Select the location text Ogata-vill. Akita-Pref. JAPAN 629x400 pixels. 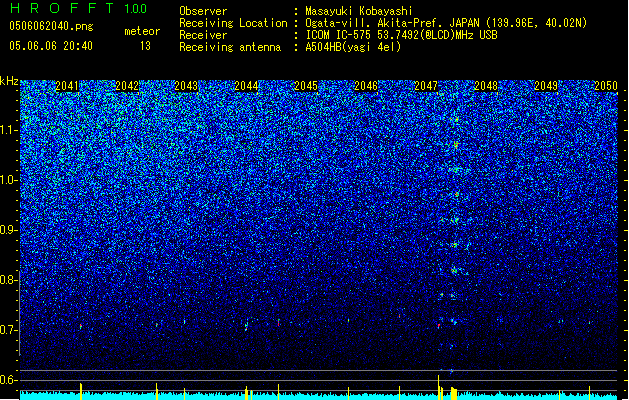[392, 23]
